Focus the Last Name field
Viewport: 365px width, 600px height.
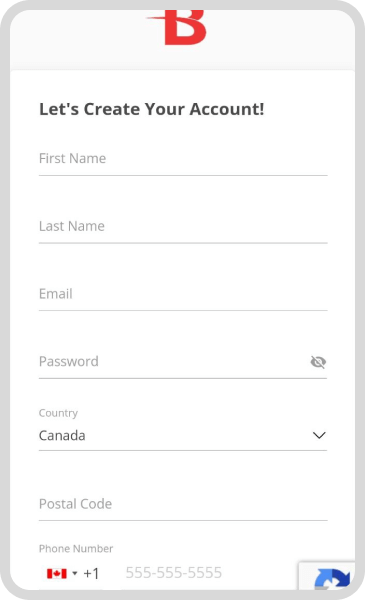(183, 227)
